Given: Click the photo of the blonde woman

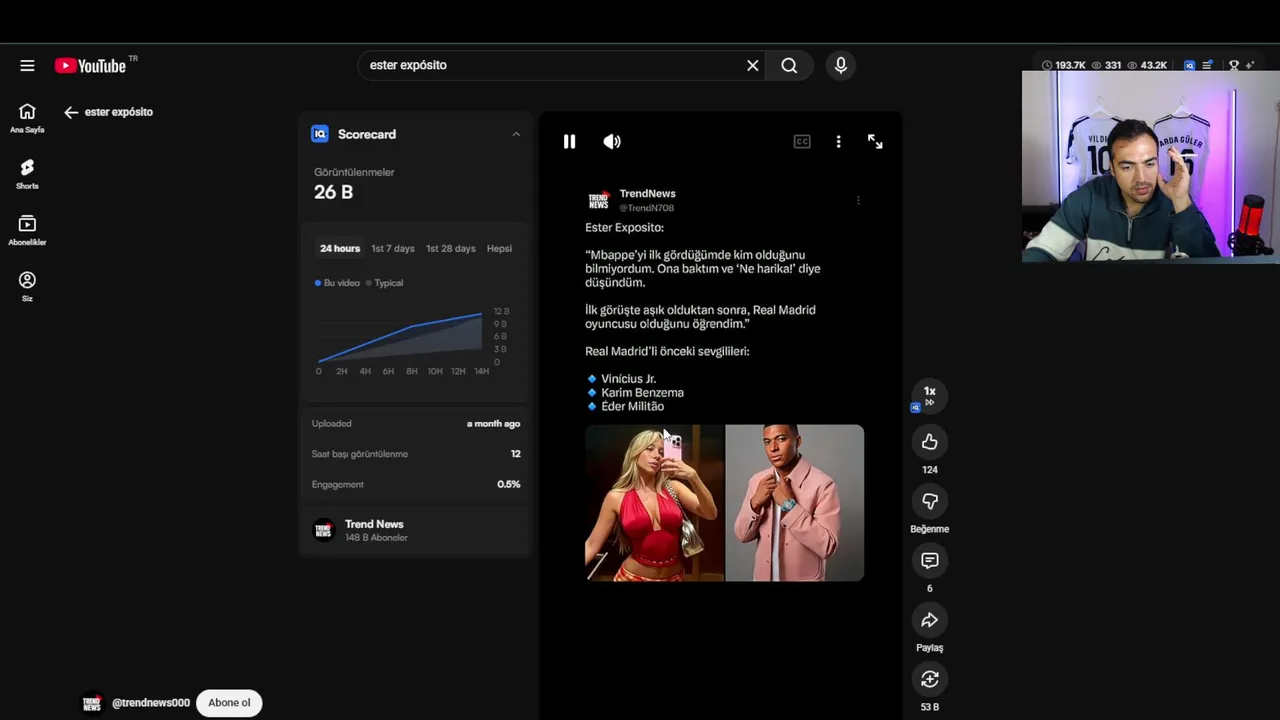Looking at the screenshot, I should (x=654, y=503).
